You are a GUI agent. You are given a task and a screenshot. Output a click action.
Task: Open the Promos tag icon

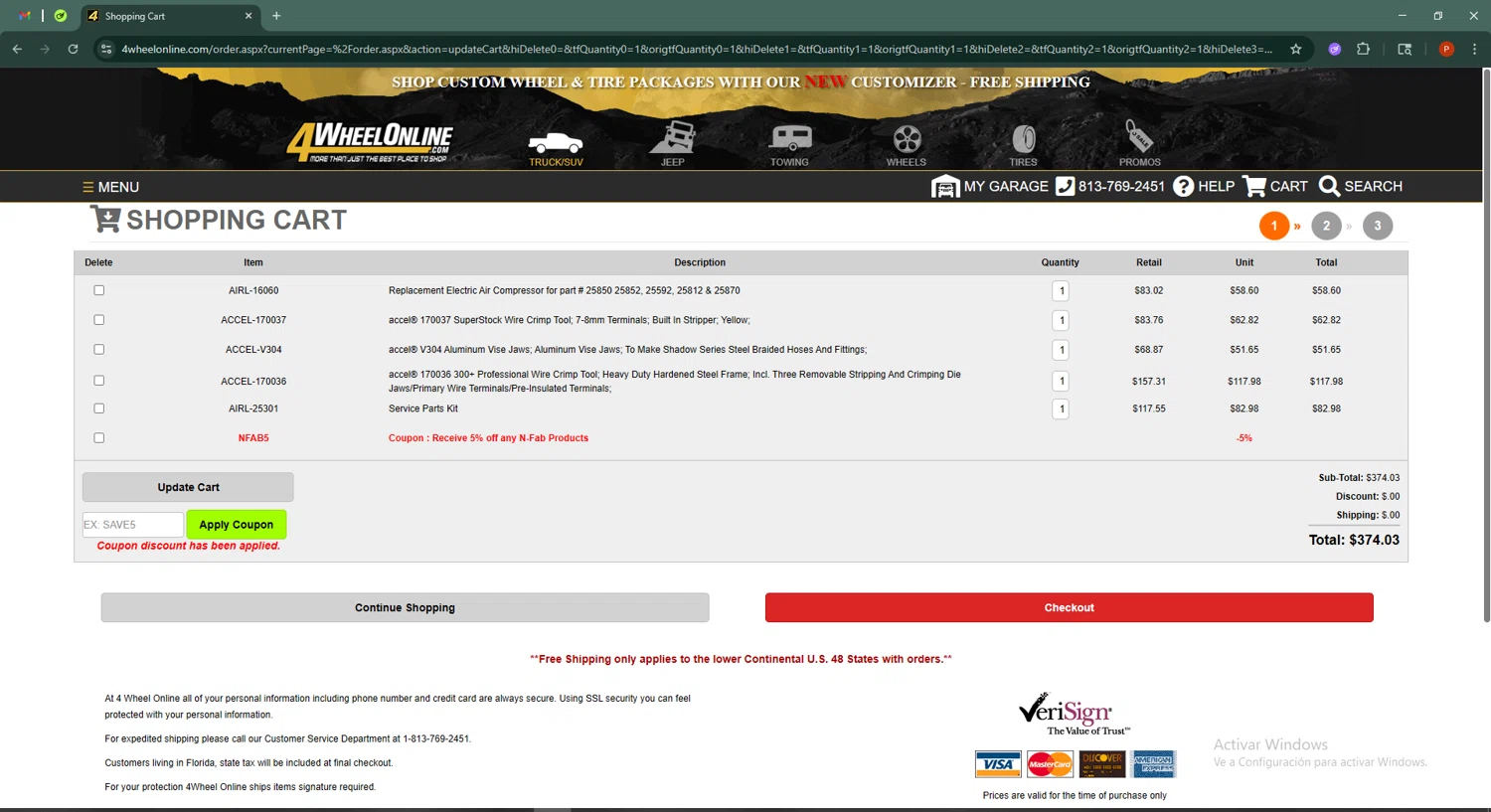(1139, 144)
